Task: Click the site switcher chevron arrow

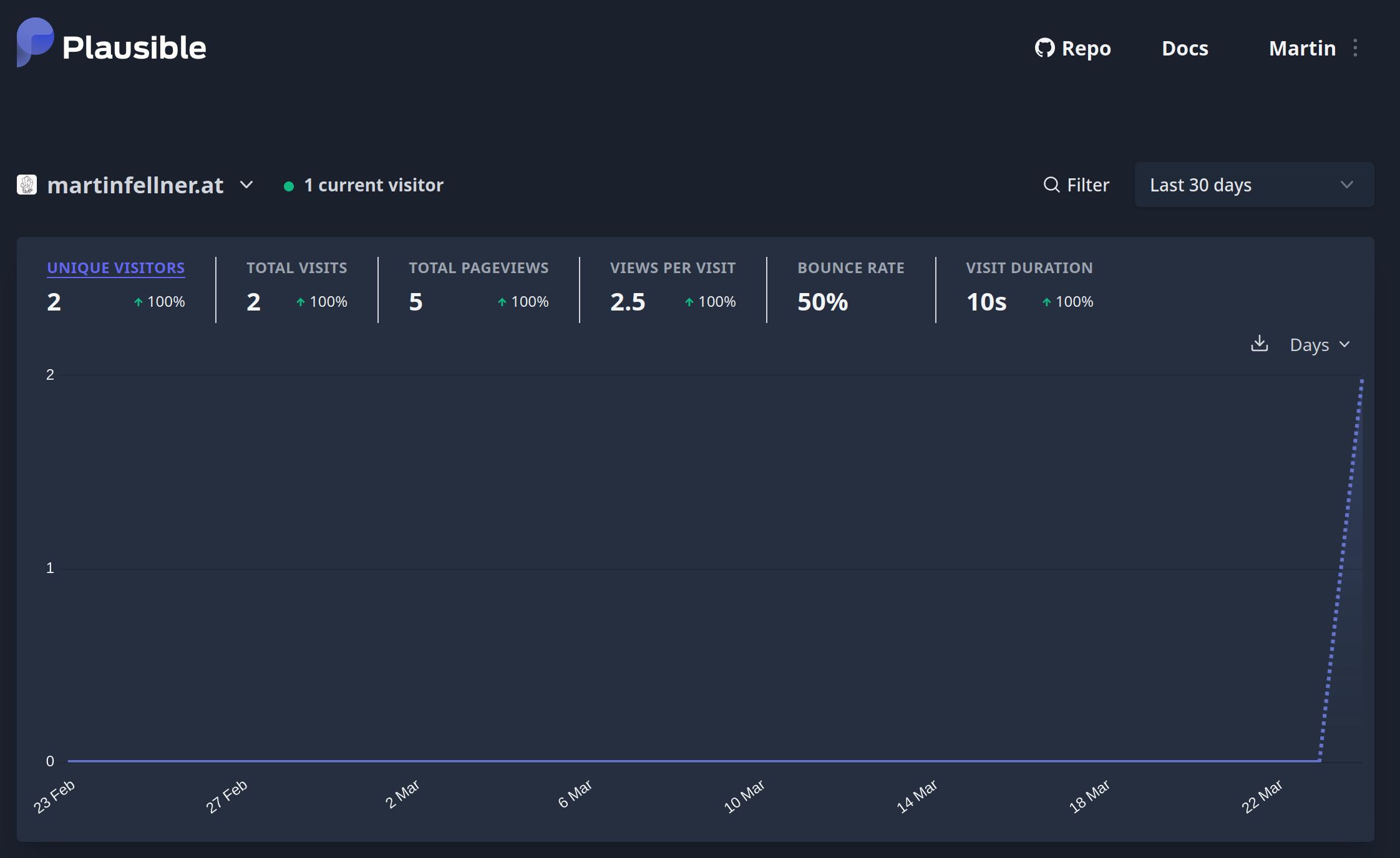Action: 246,185
